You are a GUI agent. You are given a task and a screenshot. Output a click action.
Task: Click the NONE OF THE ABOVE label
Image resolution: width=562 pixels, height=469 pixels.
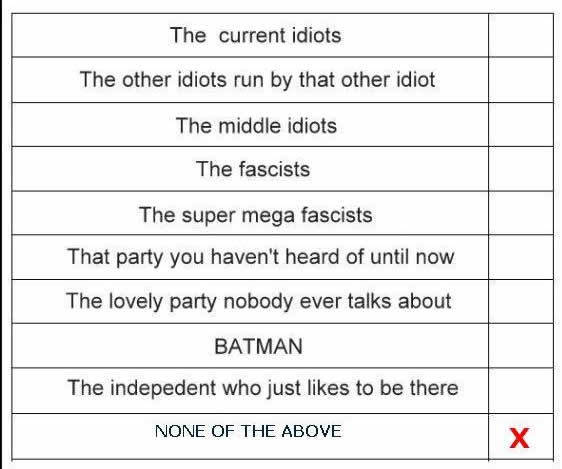(248, 431)
